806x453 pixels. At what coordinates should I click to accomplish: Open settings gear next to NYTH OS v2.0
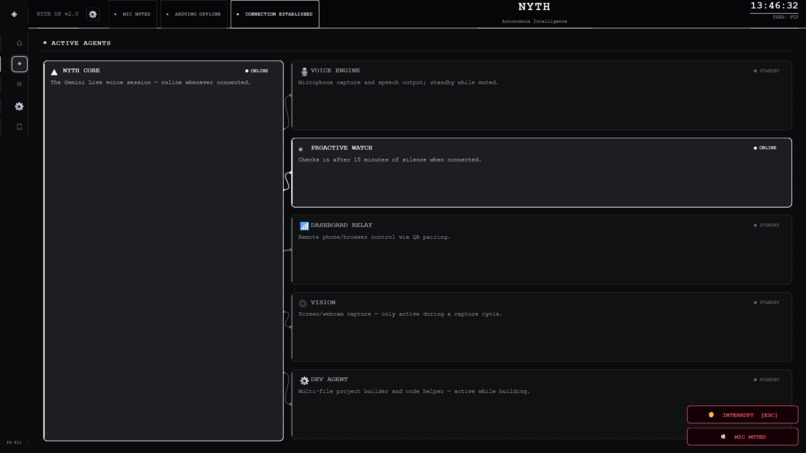93,14
